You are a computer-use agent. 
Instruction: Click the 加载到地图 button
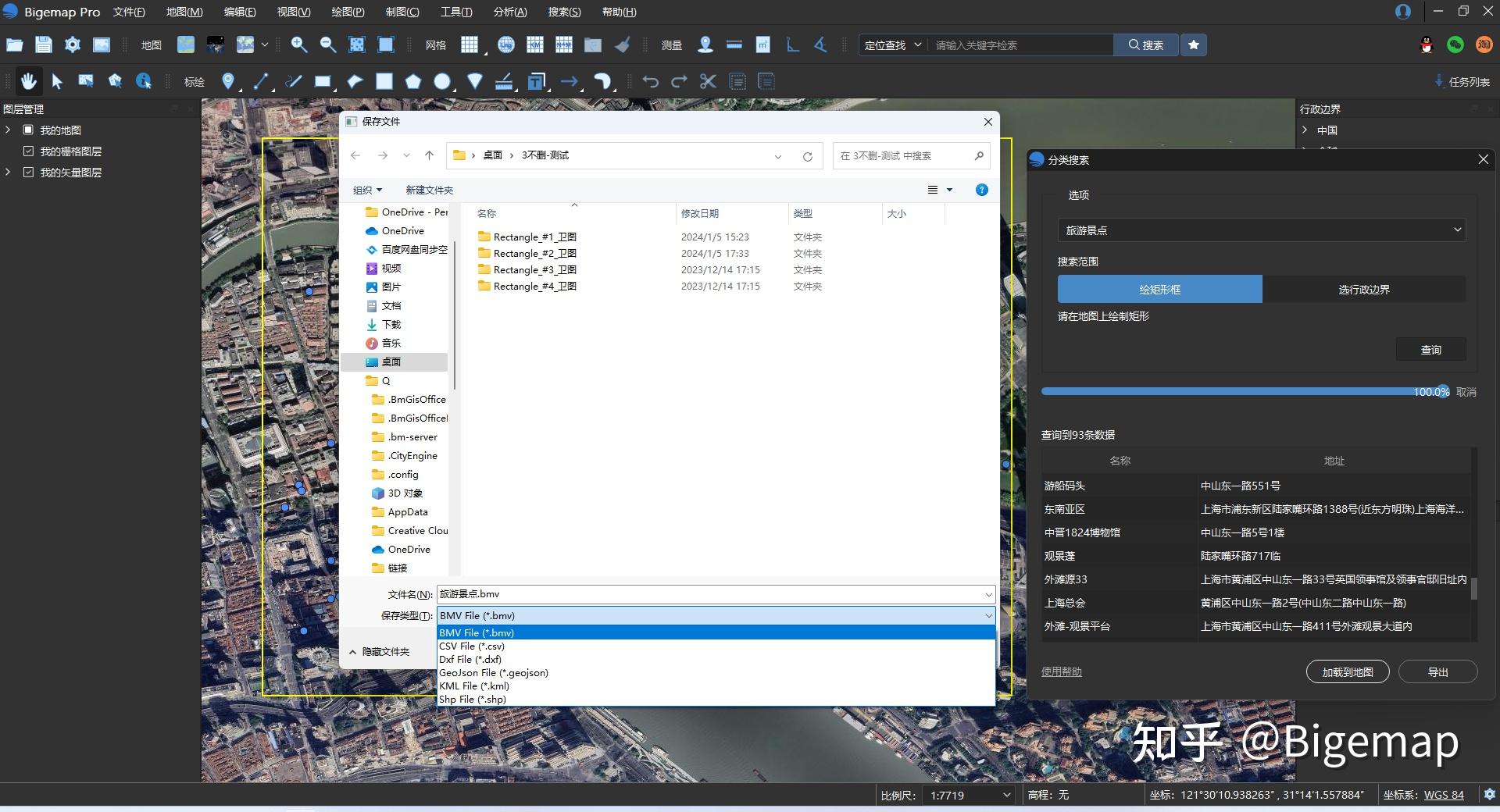(x=1347, y=672)
